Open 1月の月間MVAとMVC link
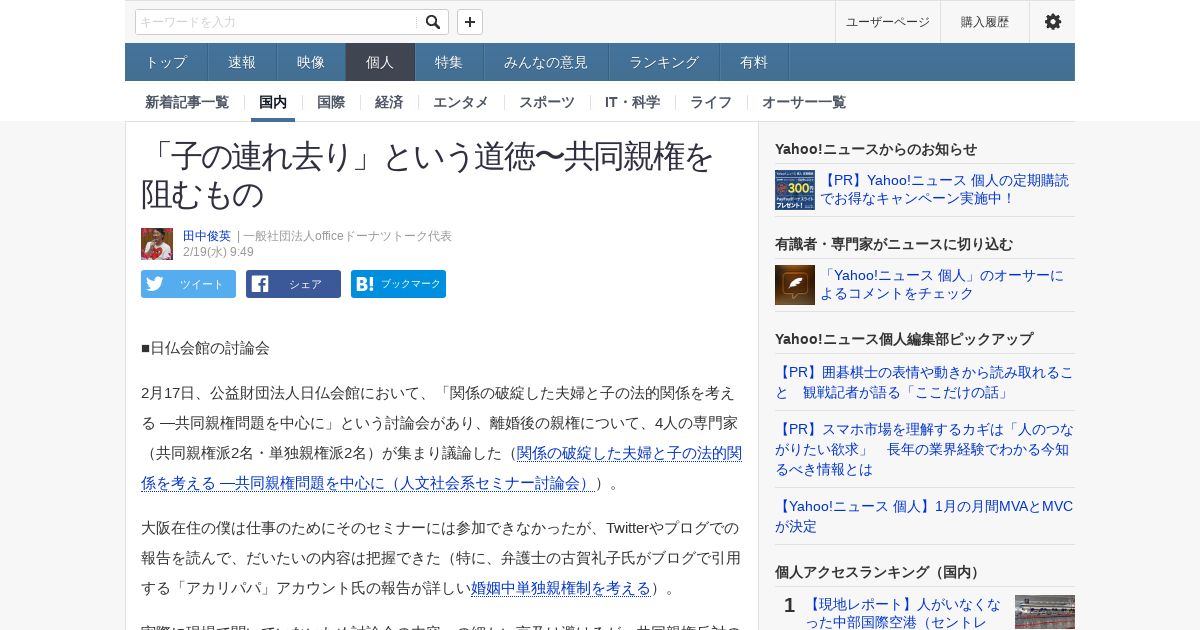This screenshot has width=1200, height=630. (924, 515)
